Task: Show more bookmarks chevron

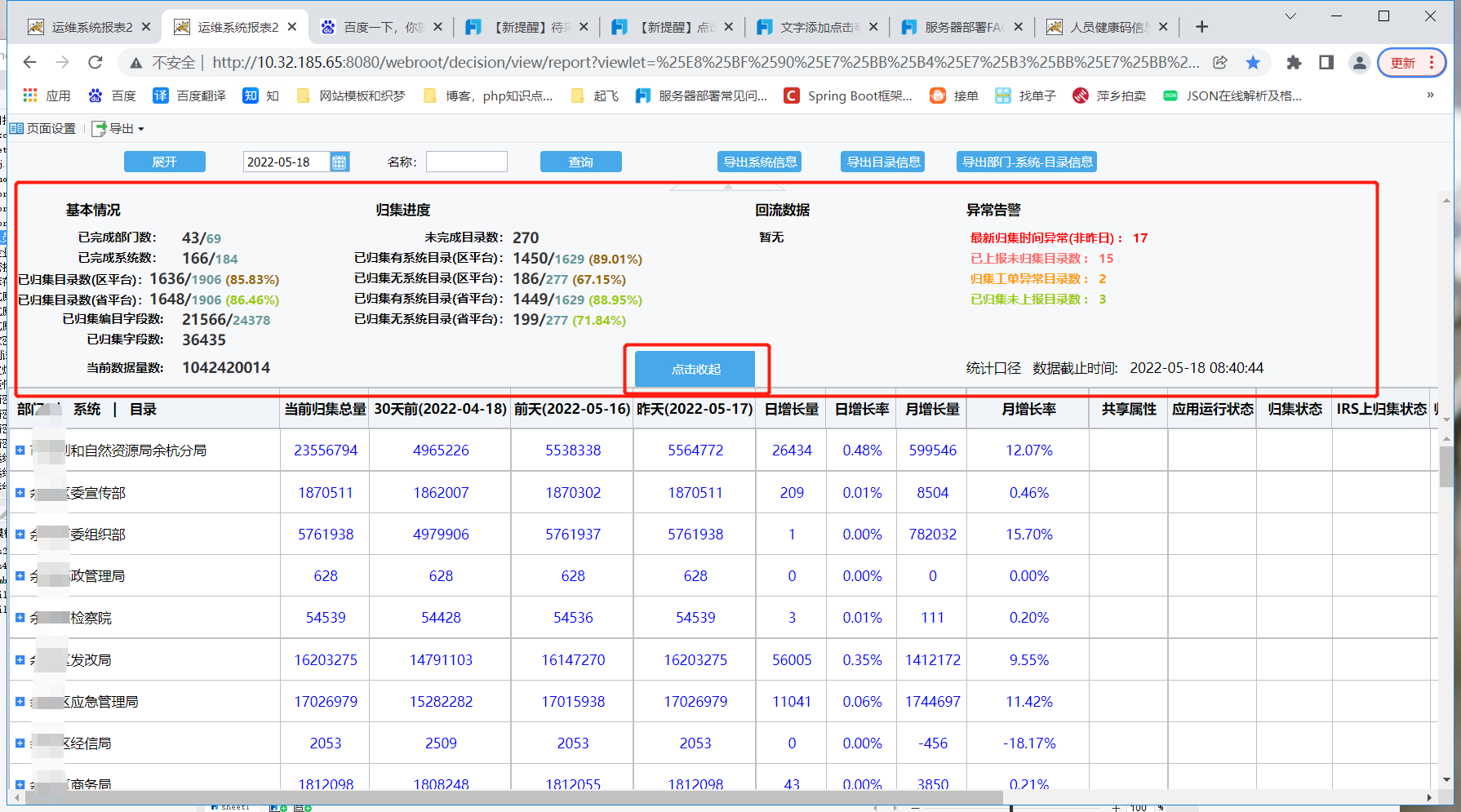Action: click(1430, 95)
